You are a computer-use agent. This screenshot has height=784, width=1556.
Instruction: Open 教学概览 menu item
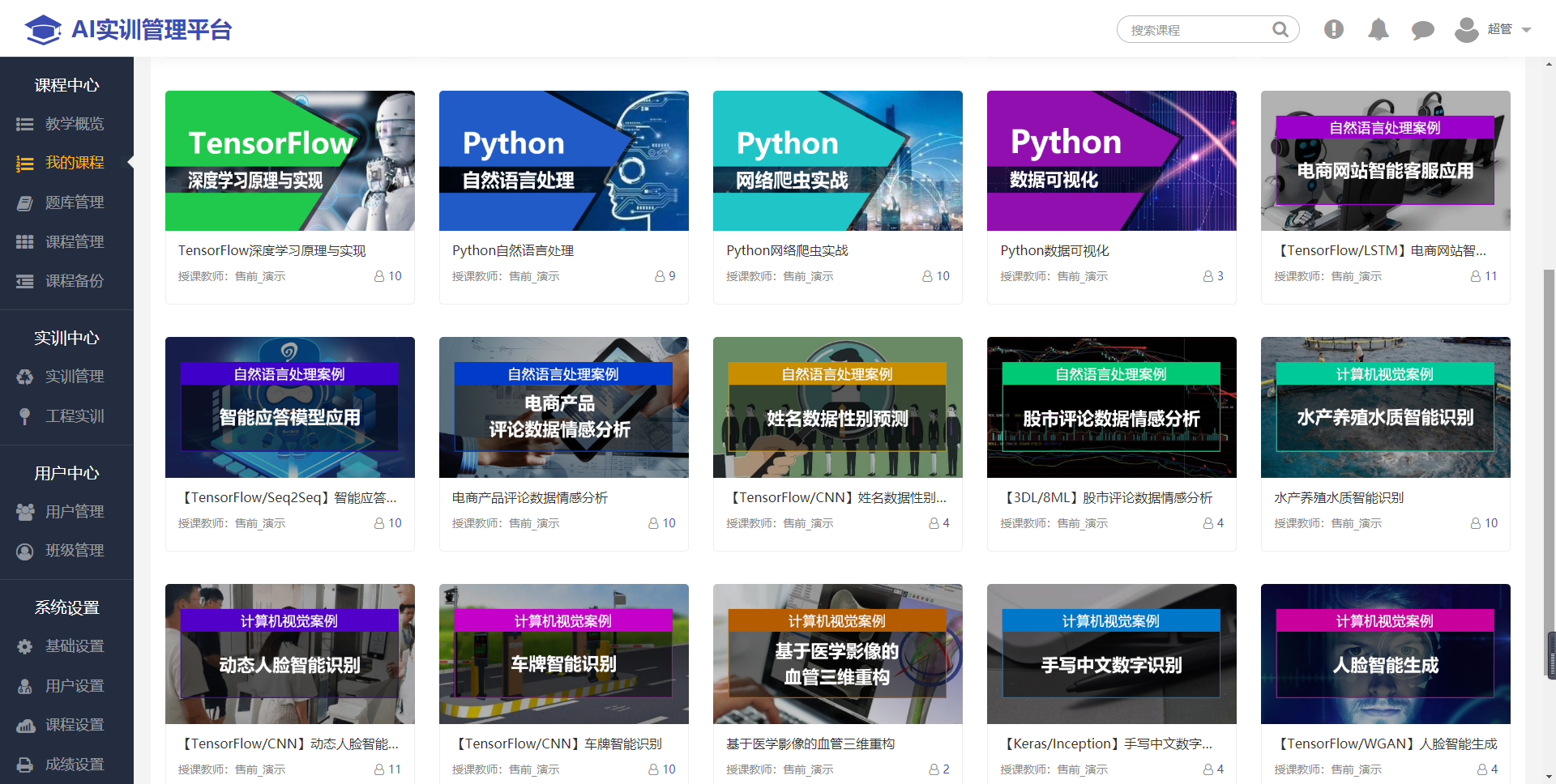click(x=75, y=124)
